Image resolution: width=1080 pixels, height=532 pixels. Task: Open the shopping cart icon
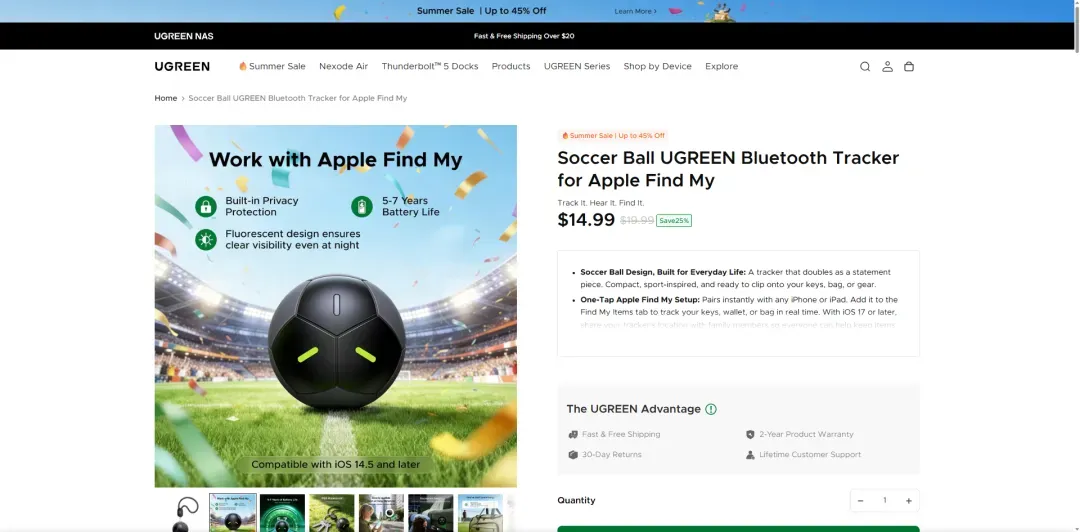tap(909, 67)
